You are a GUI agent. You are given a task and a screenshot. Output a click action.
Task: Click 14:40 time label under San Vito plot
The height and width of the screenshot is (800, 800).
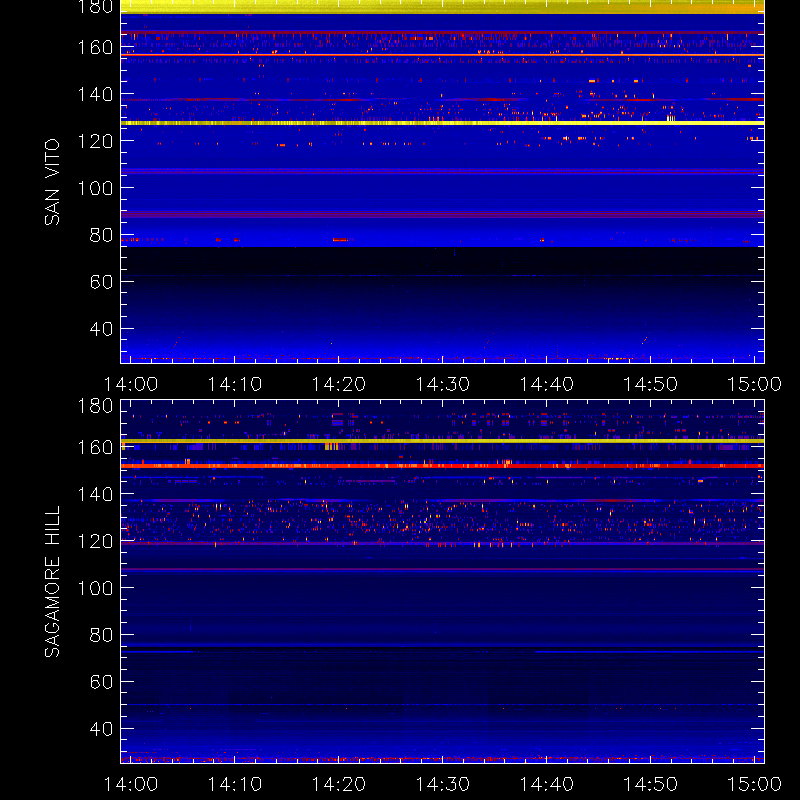point(546,384)
